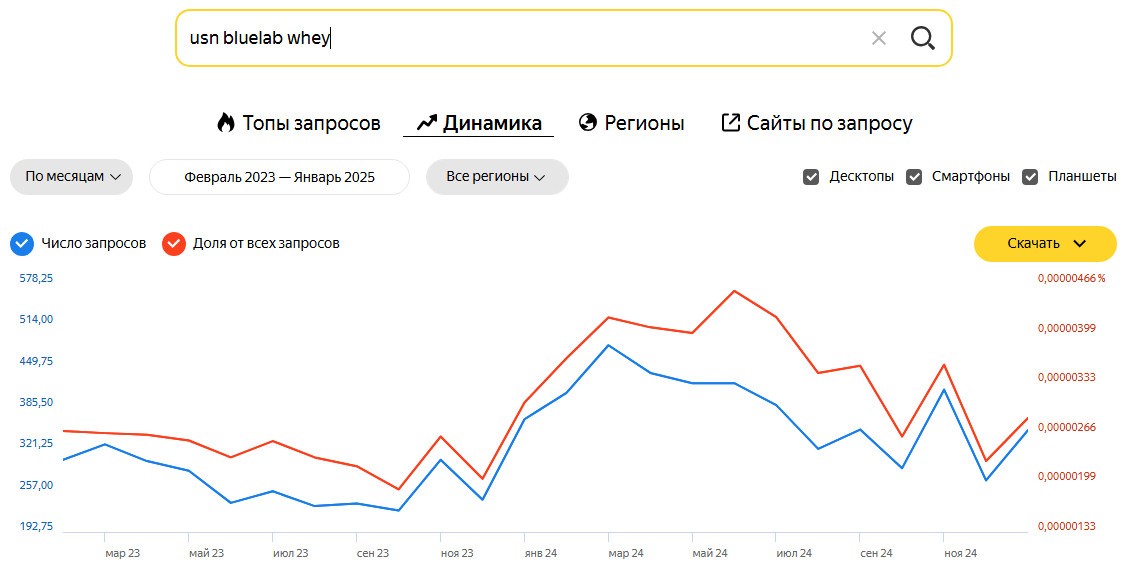Click the flame icon for top queries
Image resolution: width=1125 pixels, height=570 pixels.
pyautogui.click(x=226, y=123)
